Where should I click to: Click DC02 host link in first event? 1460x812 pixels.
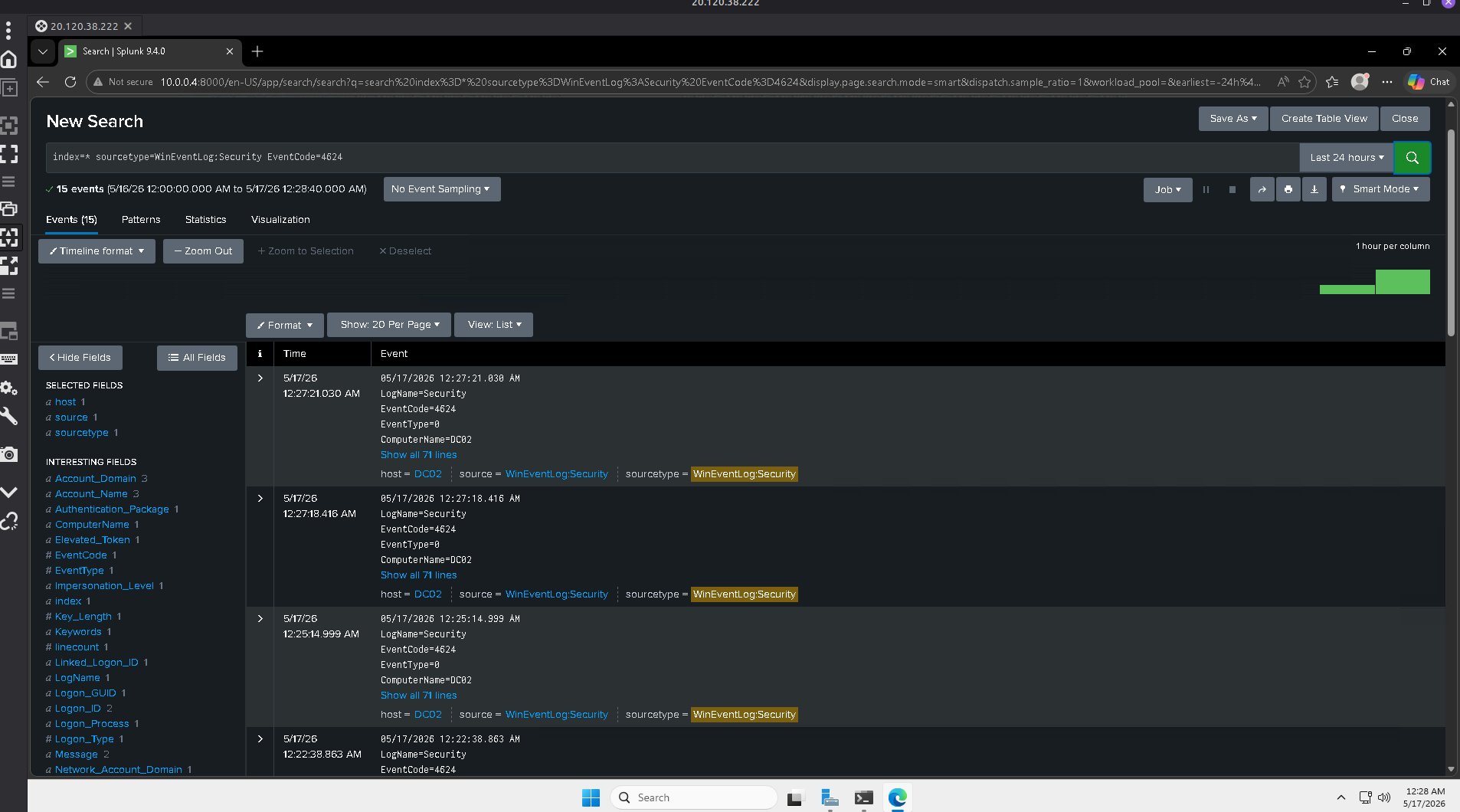click(428, 474)
